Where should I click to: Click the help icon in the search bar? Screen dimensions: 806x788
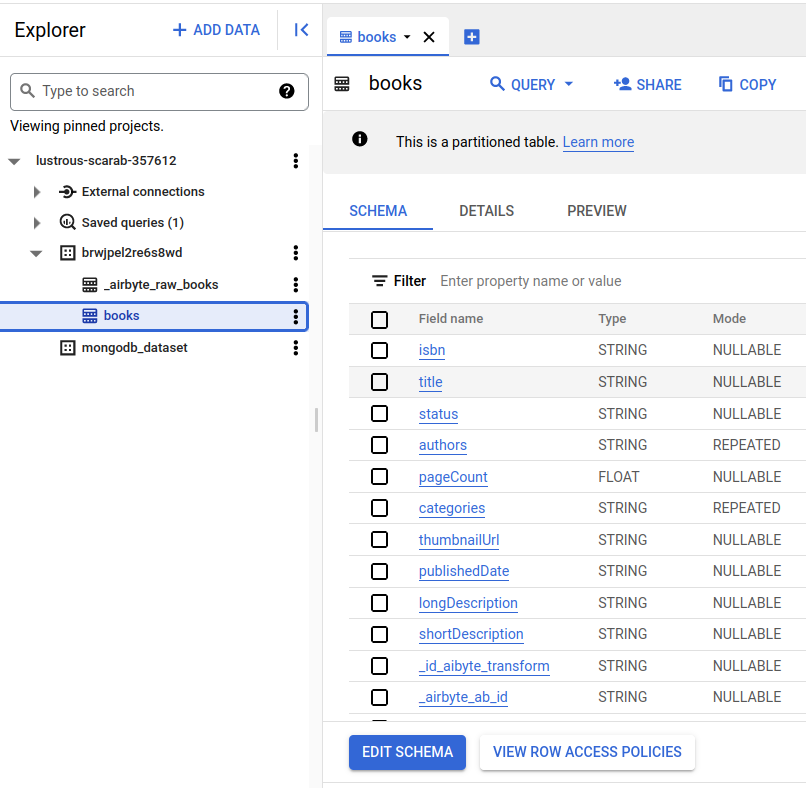point(287,91)
